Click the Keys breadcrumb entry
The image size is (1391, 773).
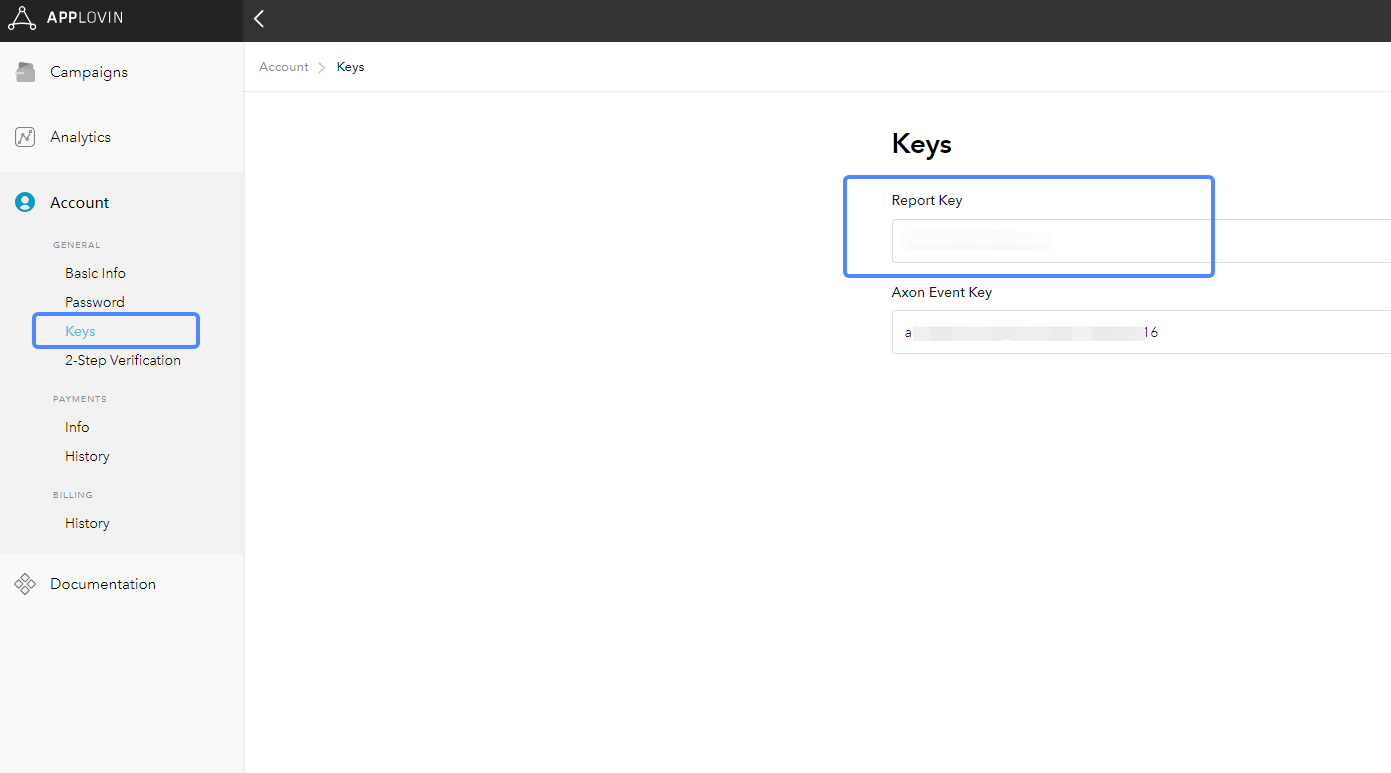pyautogui.click(x=350, y=66)
